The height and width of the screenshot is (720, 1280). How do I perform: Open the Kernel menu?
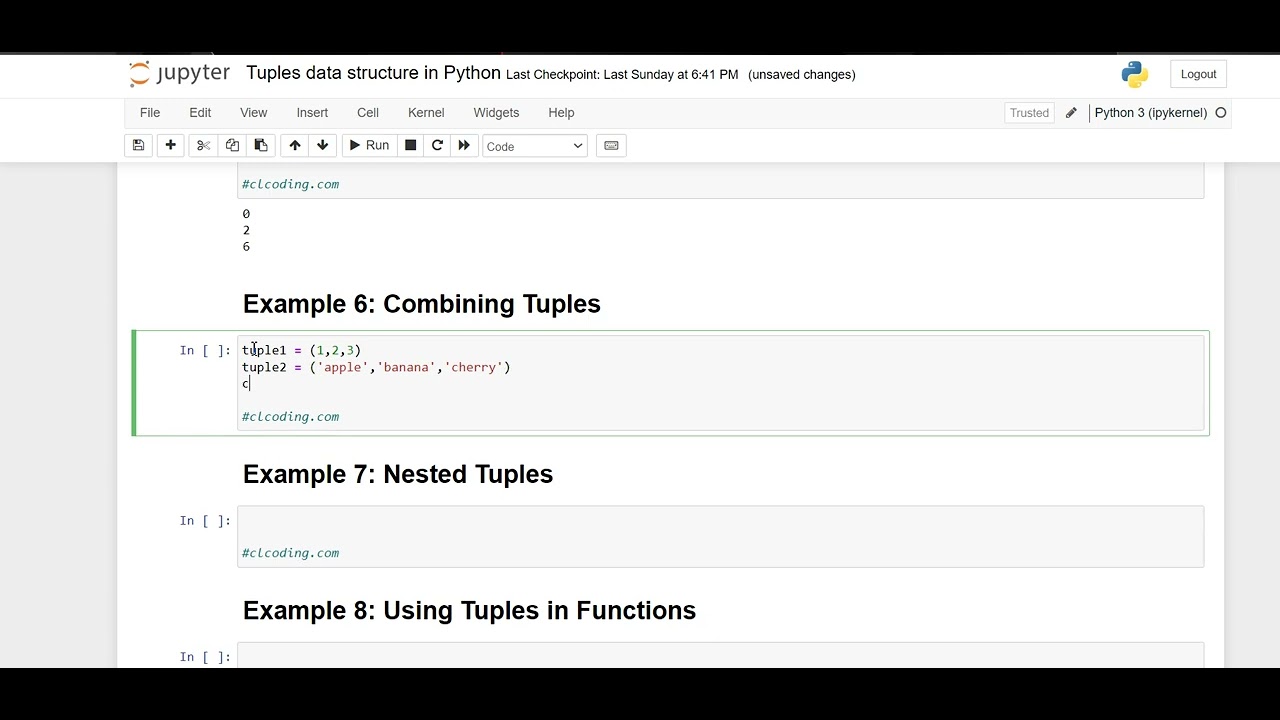point(426,113)
